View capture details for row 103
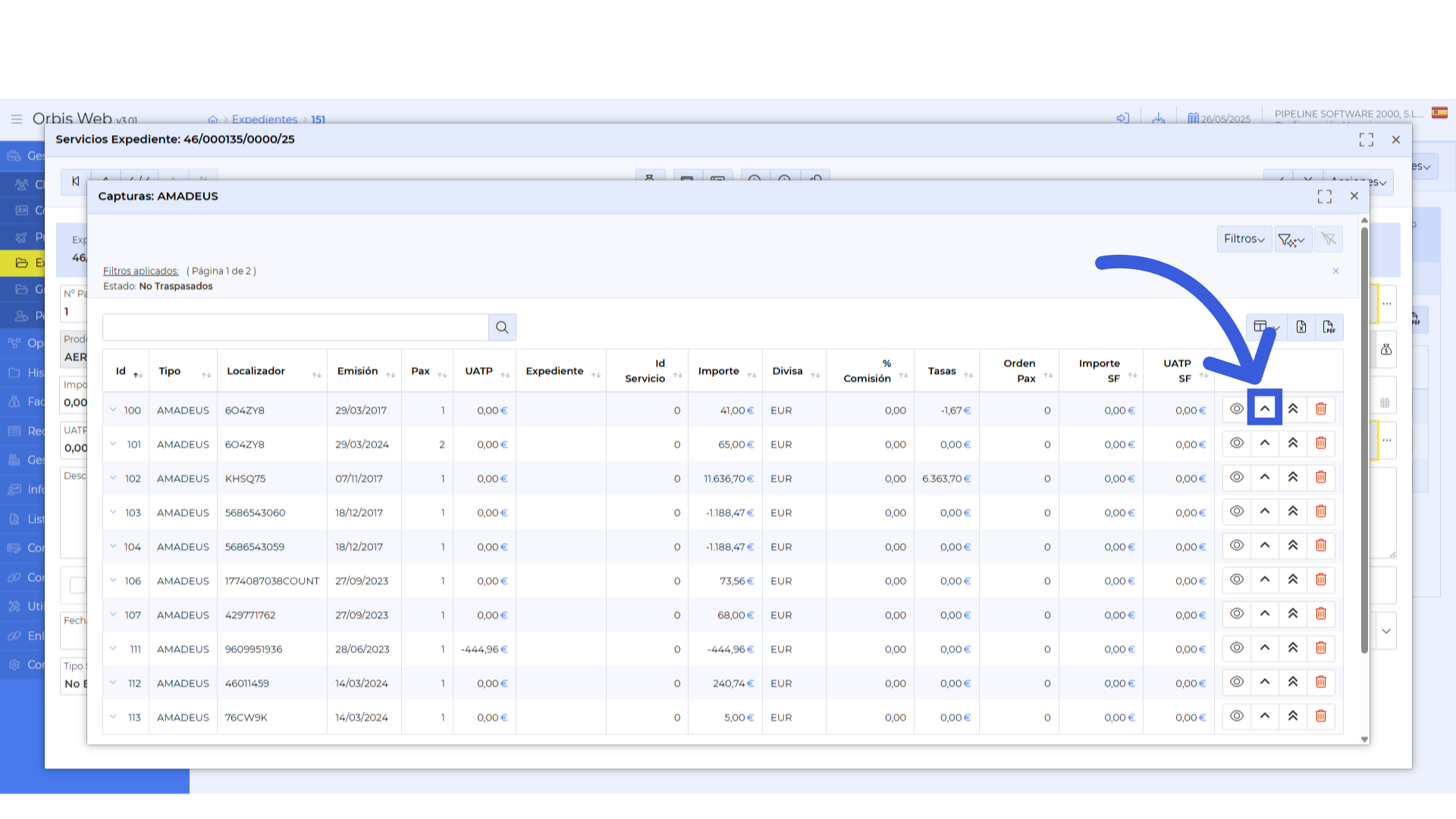This screenshot has height=819, width=1456. click(1236, 511)
